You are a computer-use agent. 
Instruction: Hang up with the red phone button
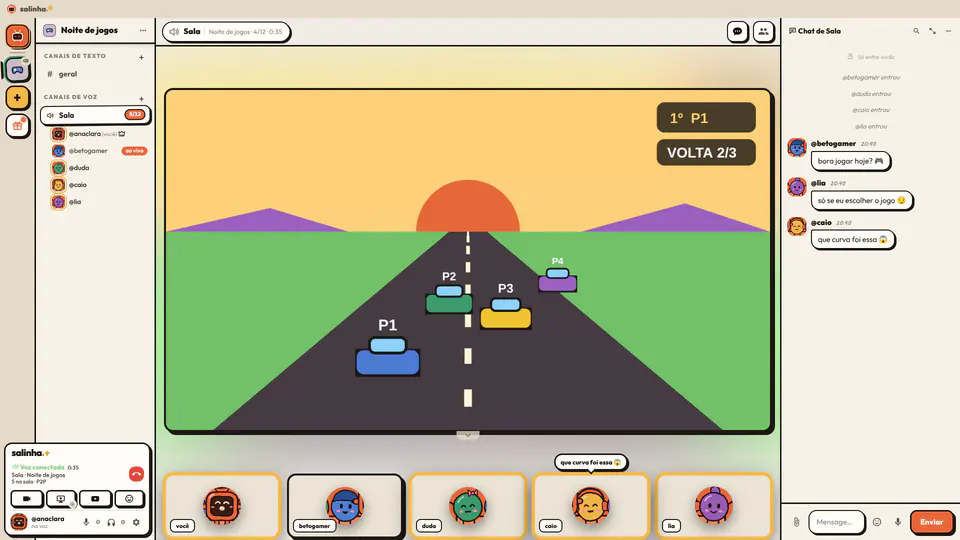(x=137, y=474)
